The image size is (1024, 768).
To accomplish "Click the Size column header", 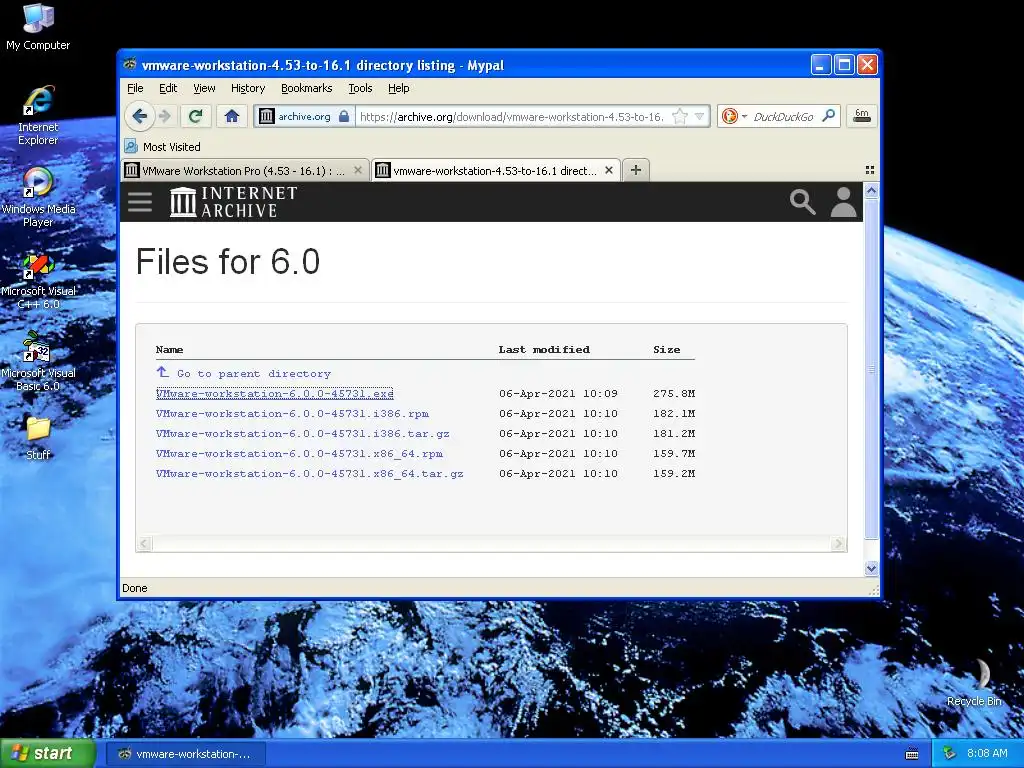I will point(666,350).
